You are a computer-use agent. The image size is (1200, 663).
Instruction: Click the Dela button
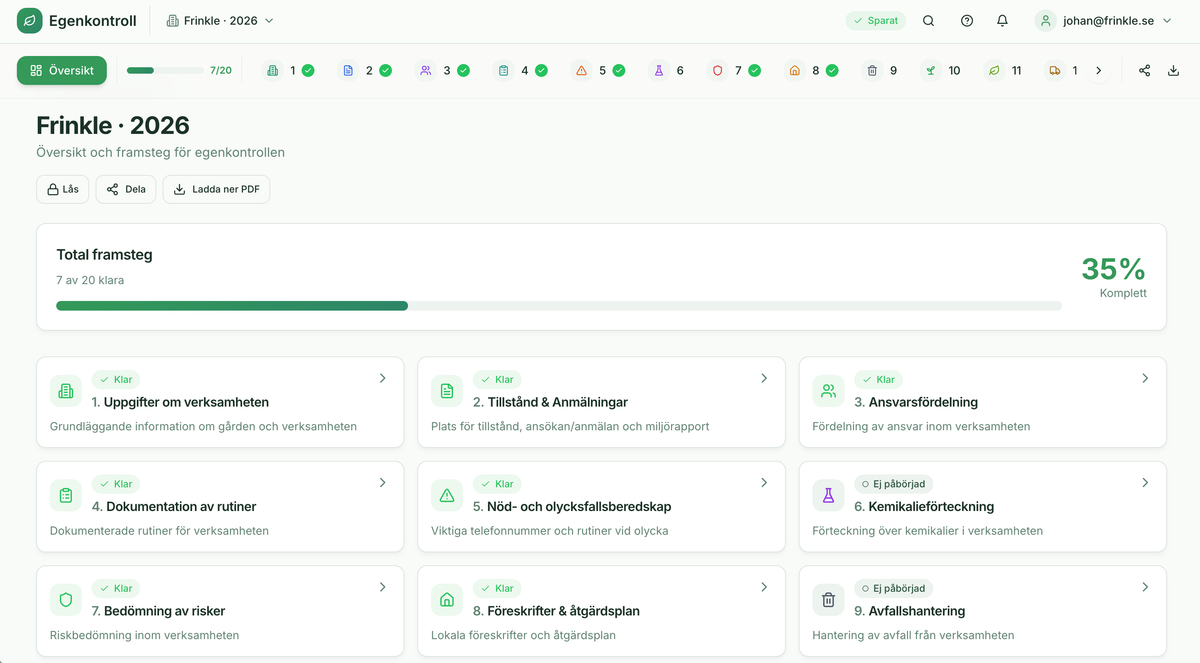click(x=126, y=189)
